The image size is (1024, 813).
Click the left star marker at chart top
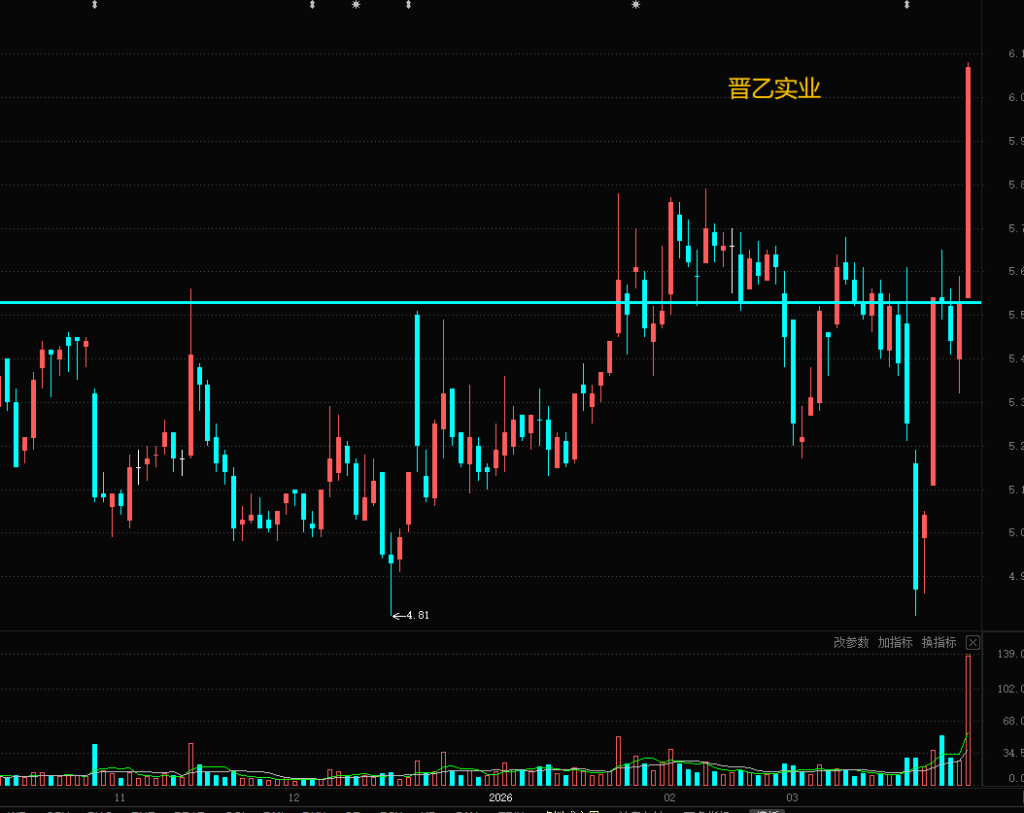tap(356, 5)
